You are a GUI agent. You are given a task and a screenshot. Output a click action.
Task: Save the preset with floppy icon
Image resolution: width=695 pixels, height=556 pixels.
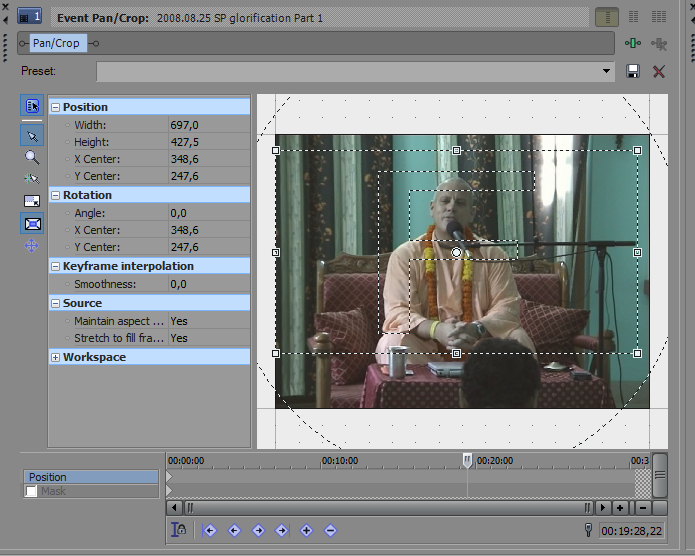click(x=633, y=71)
